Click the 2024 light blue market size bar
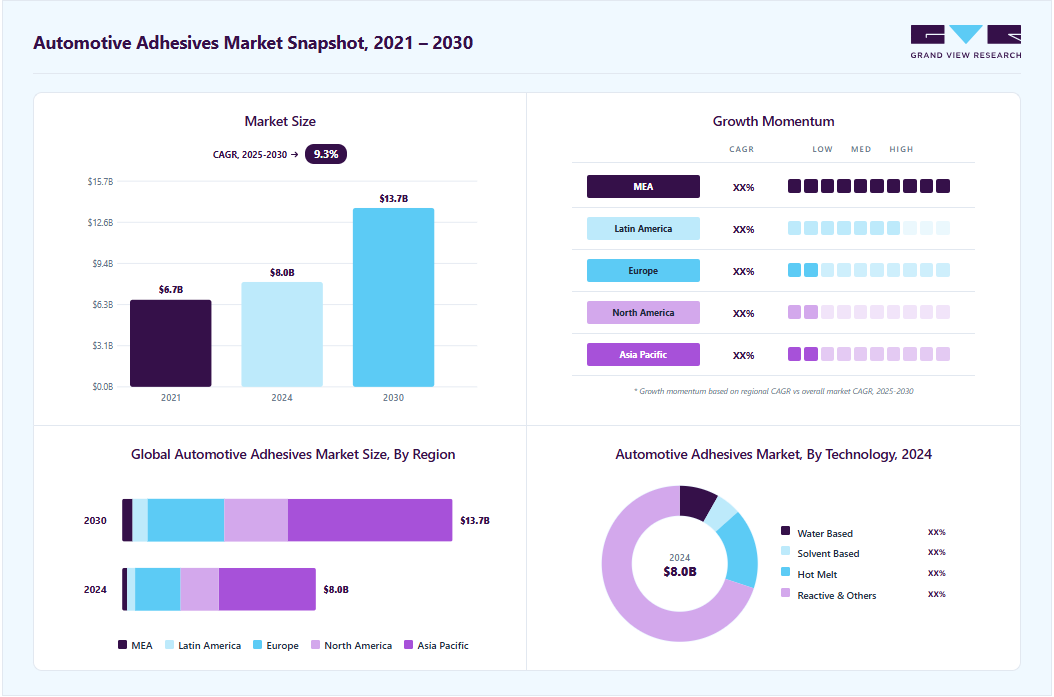Screen dimensions: 1054x697 pos(282,335)
